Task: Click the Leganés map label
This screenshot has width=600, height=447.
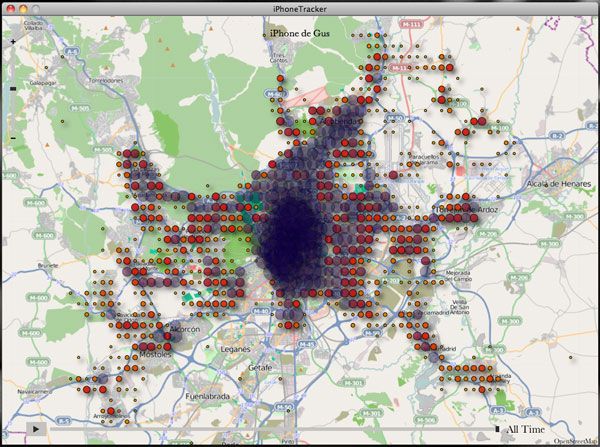Action: (x=235, y=349)
